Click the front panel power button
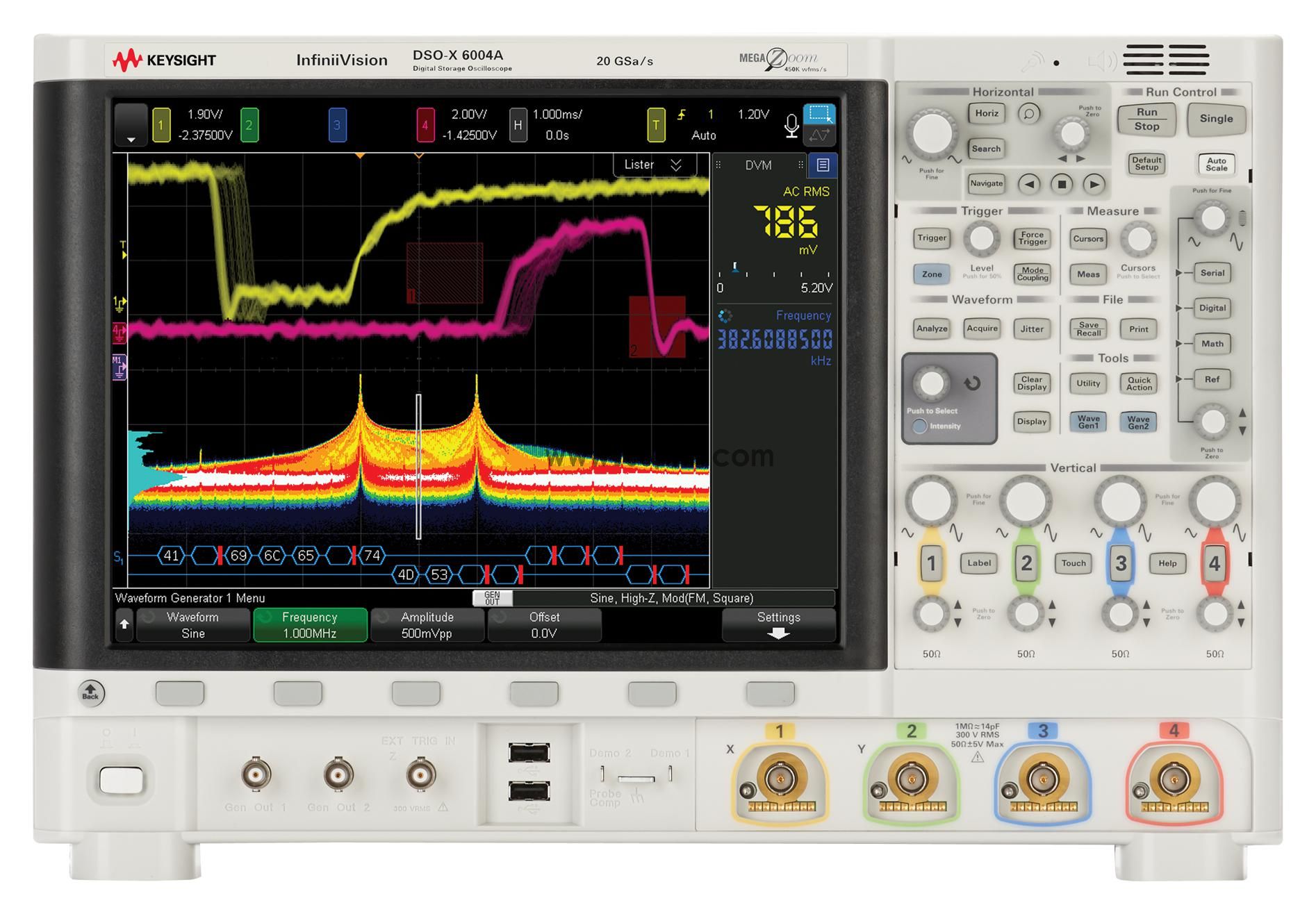The width and height of the screenshot is (1316, 914). pyautogui.click(x=122, y=780)
